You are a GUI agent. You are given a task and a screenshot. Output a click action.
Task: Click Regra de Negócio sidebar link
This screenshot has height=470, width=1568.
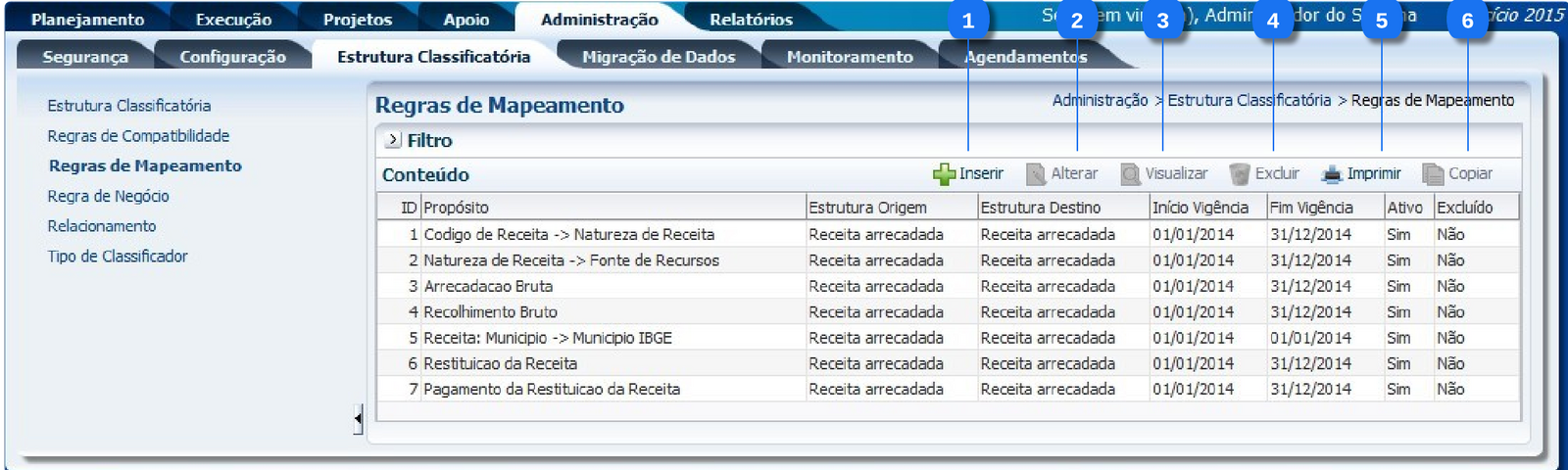[x=108, y=196]
